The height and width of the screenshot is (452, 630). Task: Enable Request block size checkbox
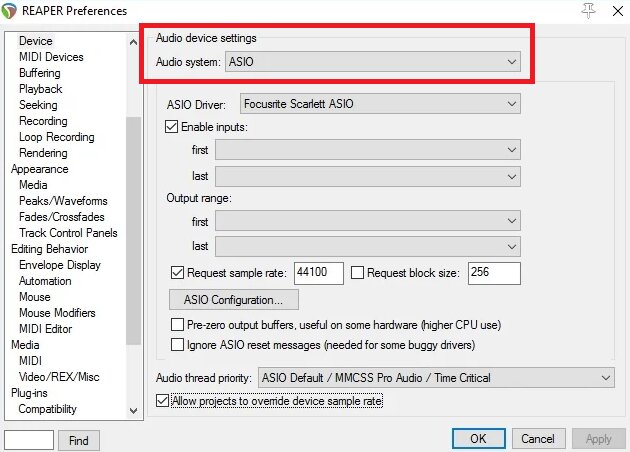pos(357,273)
